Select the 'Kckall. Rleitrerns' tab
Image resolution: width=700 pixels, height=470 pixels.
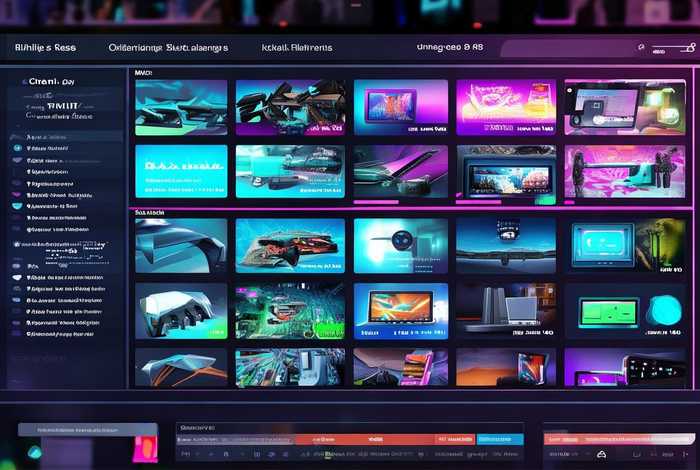click(x=297, y=47)
